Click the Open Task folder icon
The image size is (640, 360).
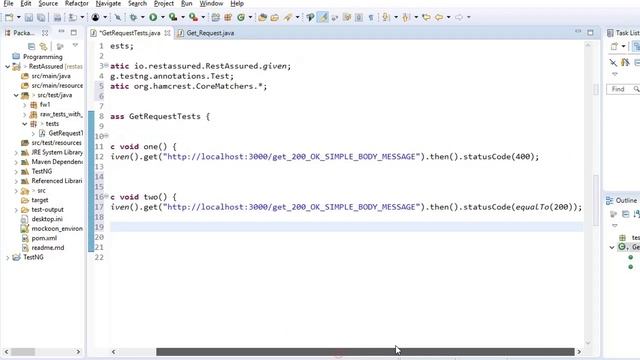pyautogui.click(x=274, y=17)
